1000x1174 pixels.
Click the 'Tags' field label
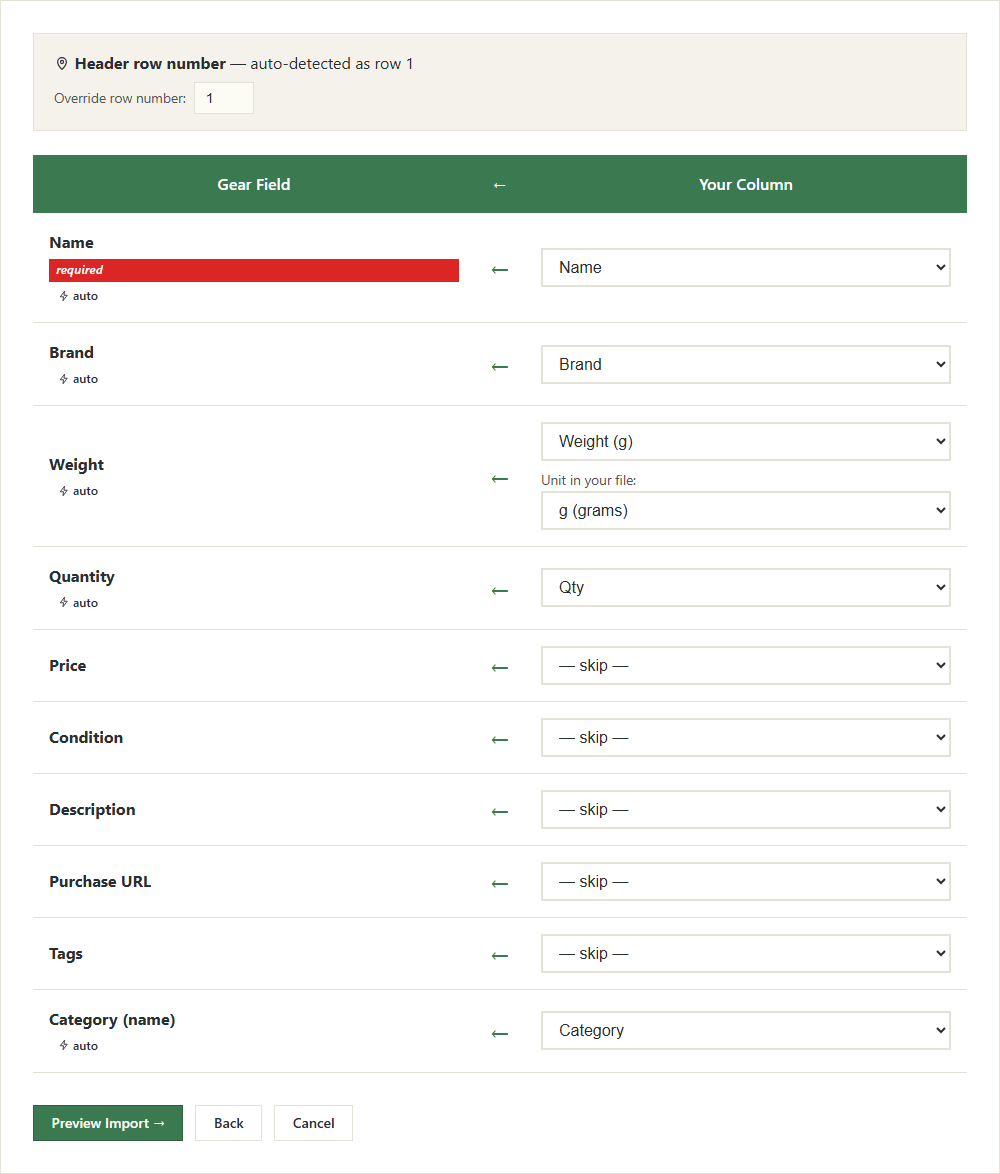(66, 954)
